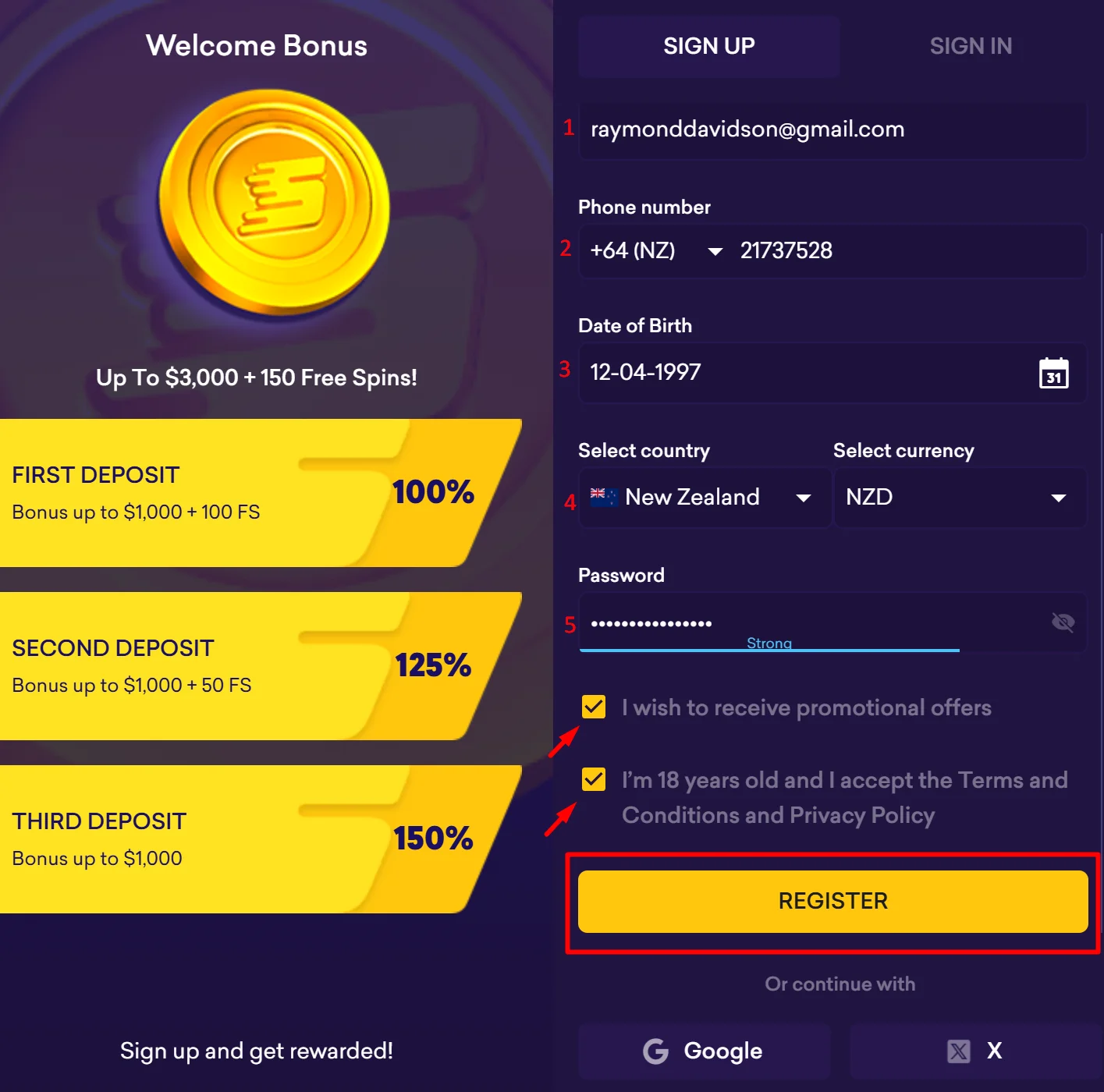Click the phone number field showing 21737528
Image resolution: width=1104 pixels, height=1092 pixels.
897,250
